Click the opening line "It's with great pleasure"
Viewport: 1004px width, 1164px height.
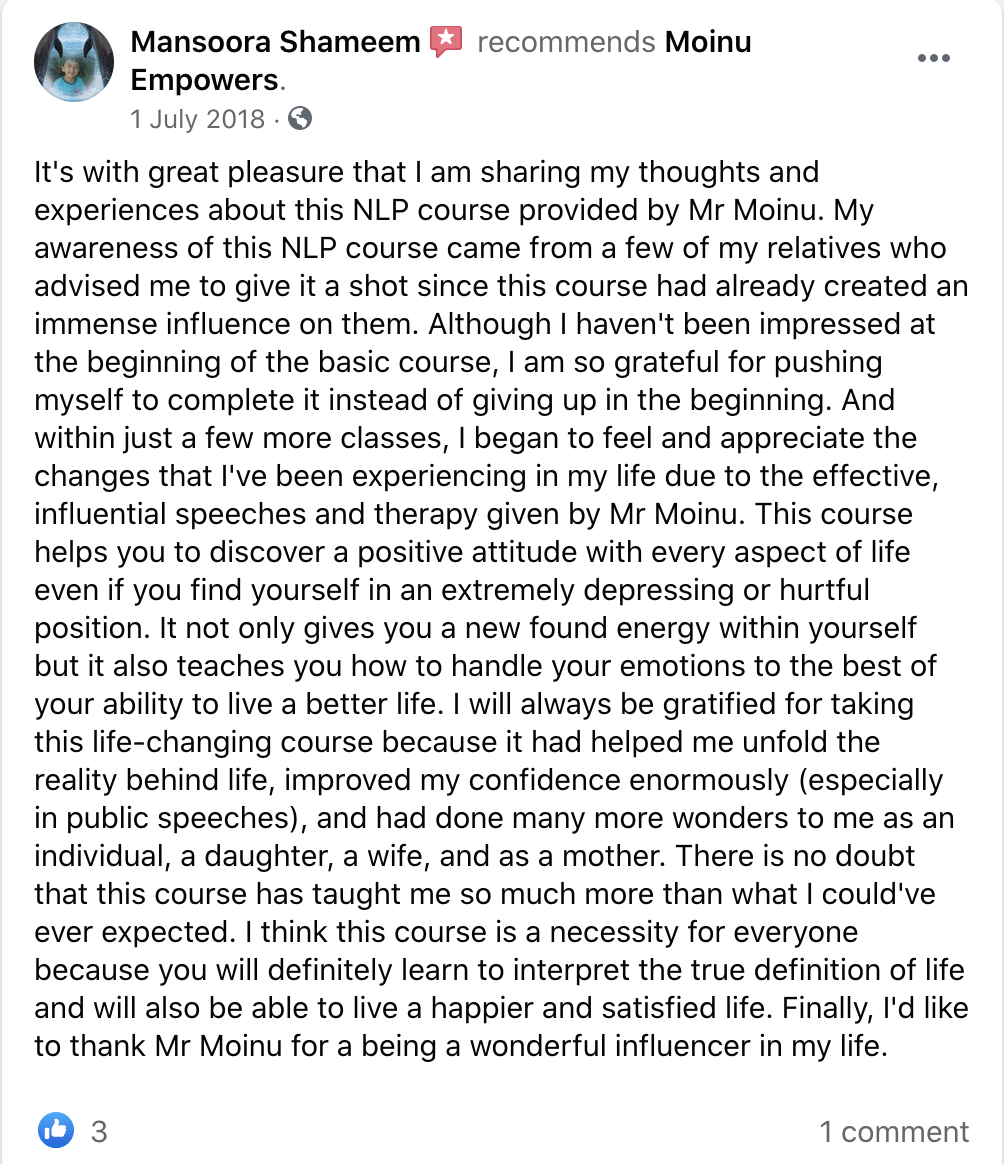click(190, 172)
